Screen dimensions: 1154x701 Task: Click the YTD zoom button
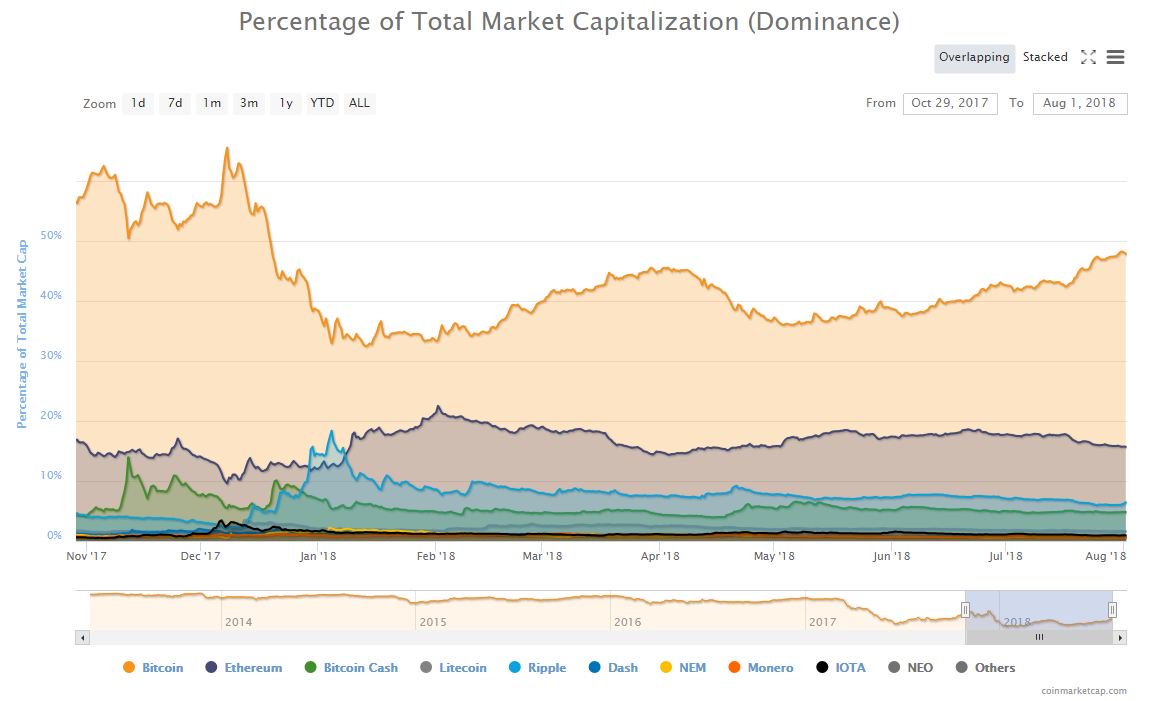pyautogui.click(x=321, y=103)
